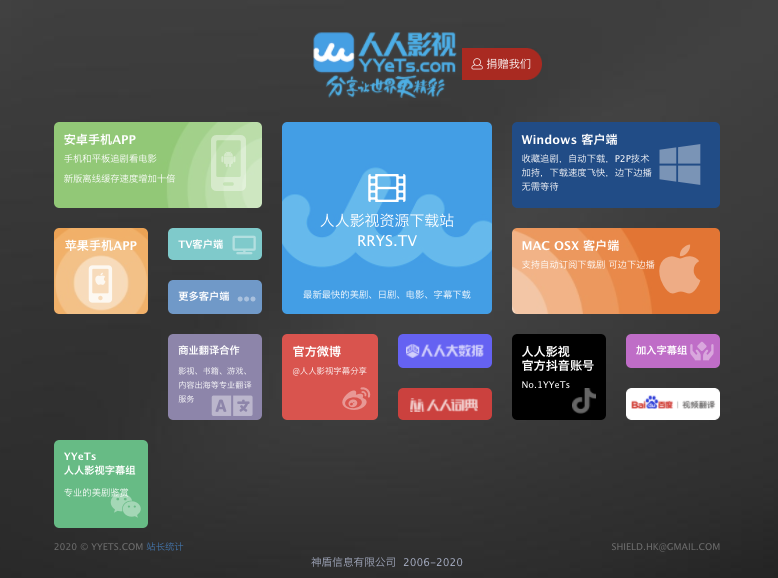Click the hands icon in 加入字幕组

click(702, 351)
